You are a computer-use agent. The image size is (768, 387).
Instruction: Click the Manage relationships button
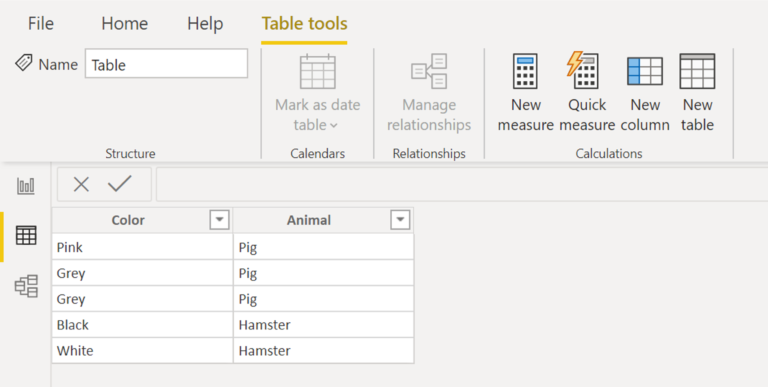click(429, 93)
